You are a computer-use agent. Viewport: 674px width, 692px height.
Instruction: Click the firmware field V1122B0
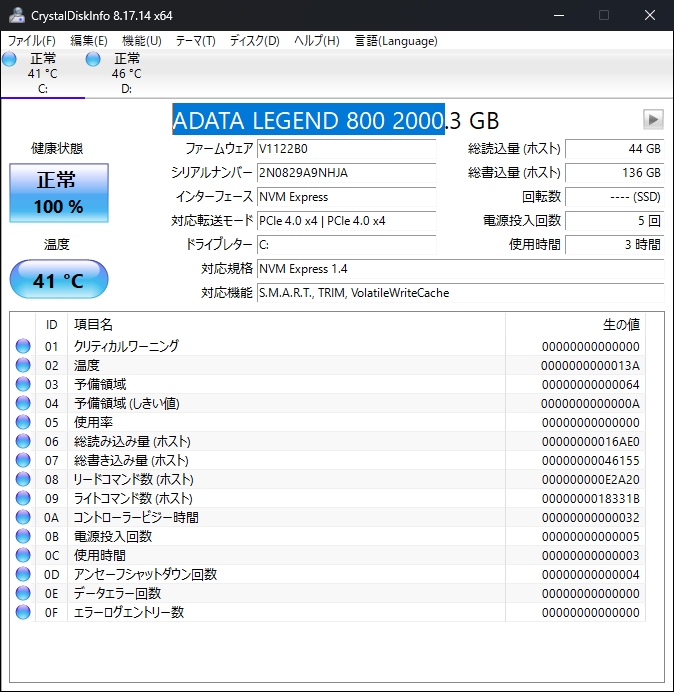point(346,149)
